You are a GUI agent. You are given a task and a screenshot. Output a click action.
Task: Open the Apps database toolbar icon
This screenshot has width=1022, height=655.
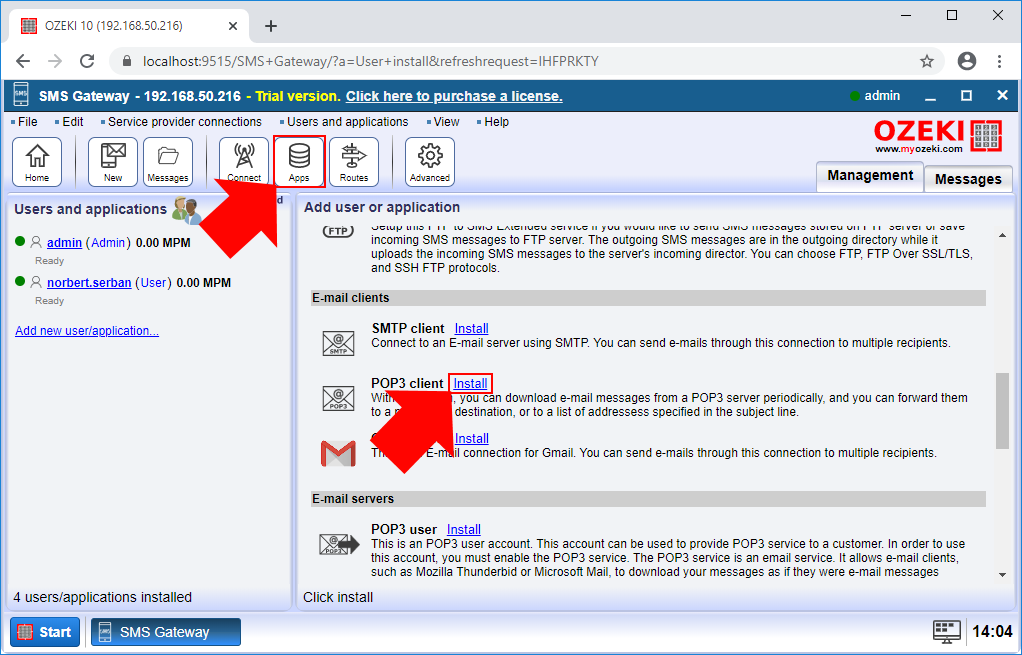299,162
